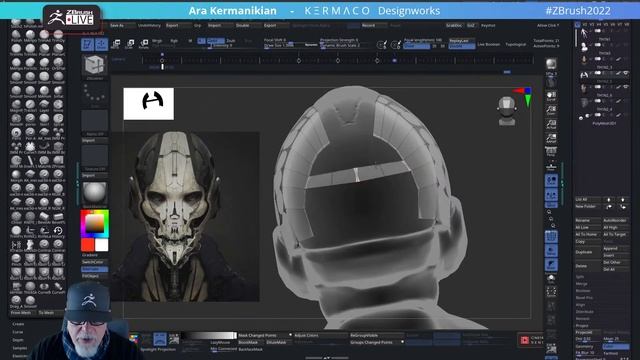Click the Frame icon on right shelf
This screenshot has width=640, height=360.
tap(551, 291)
